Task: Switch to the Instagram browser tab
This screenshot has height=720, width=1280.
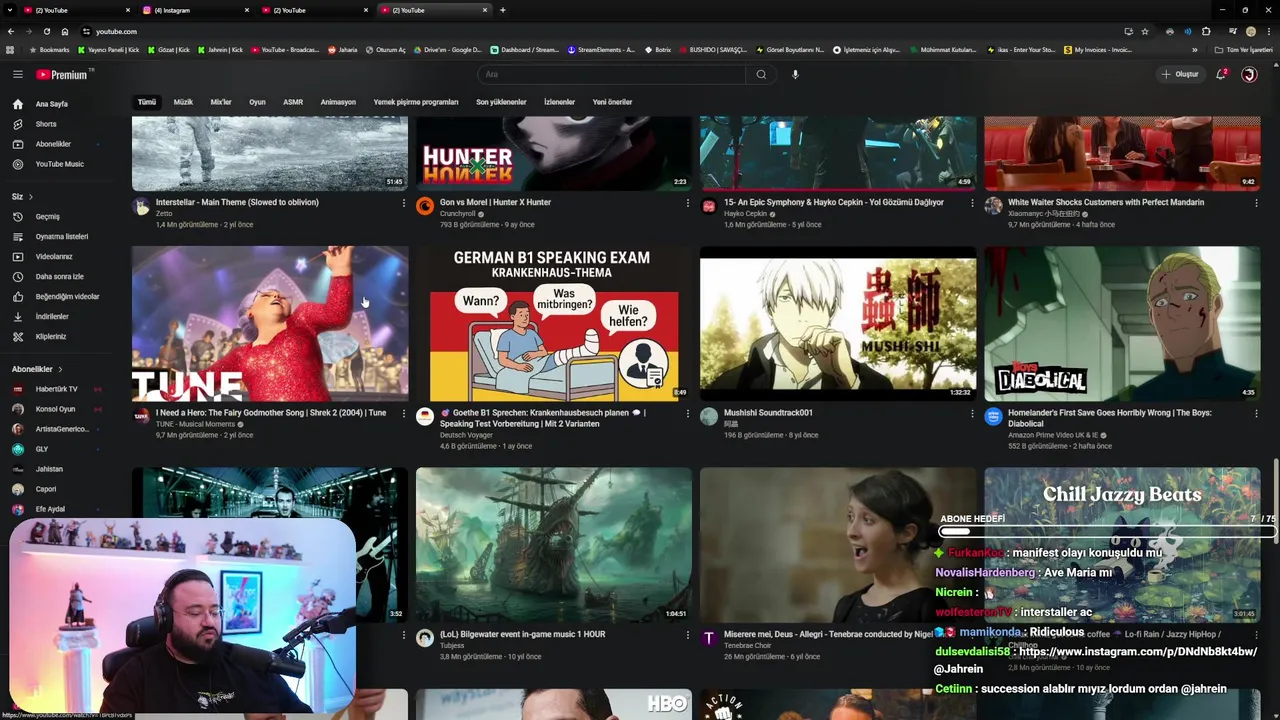Action: click(196, 10)
